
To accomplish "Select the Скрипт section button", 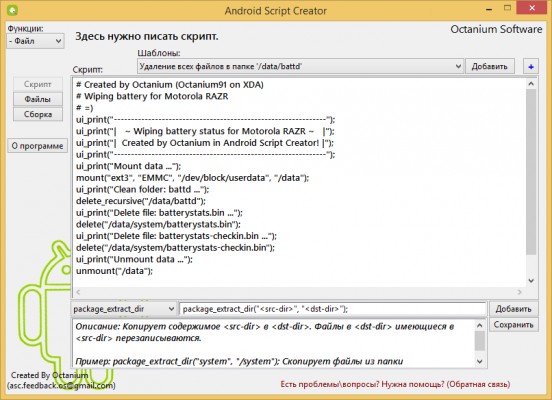I will click(x=38, y=84).
